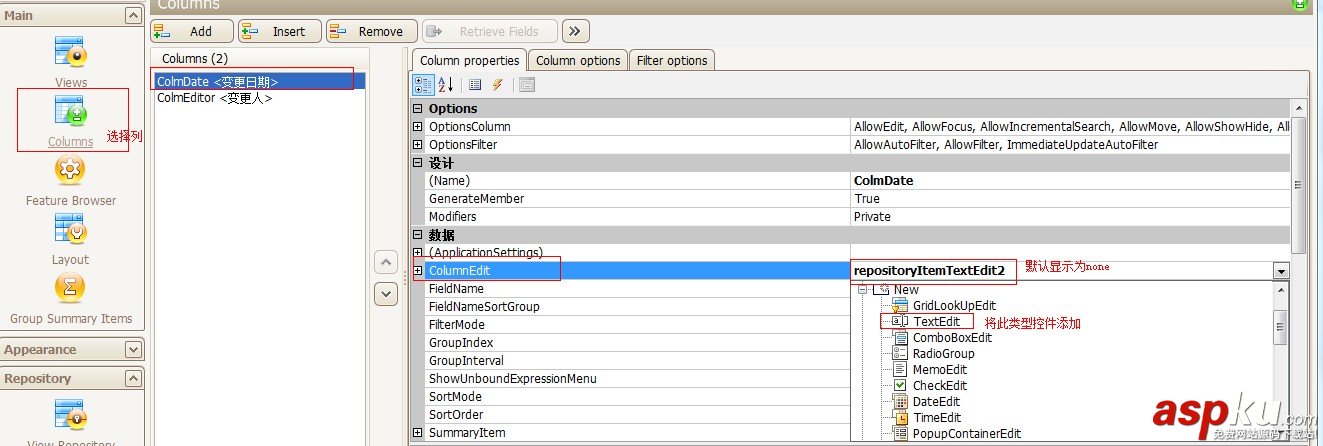This screenshot has height=446, width=1323.
Task: Show Properties page icon in property grid
Action: pyautogui.click(x=476, y=85)
